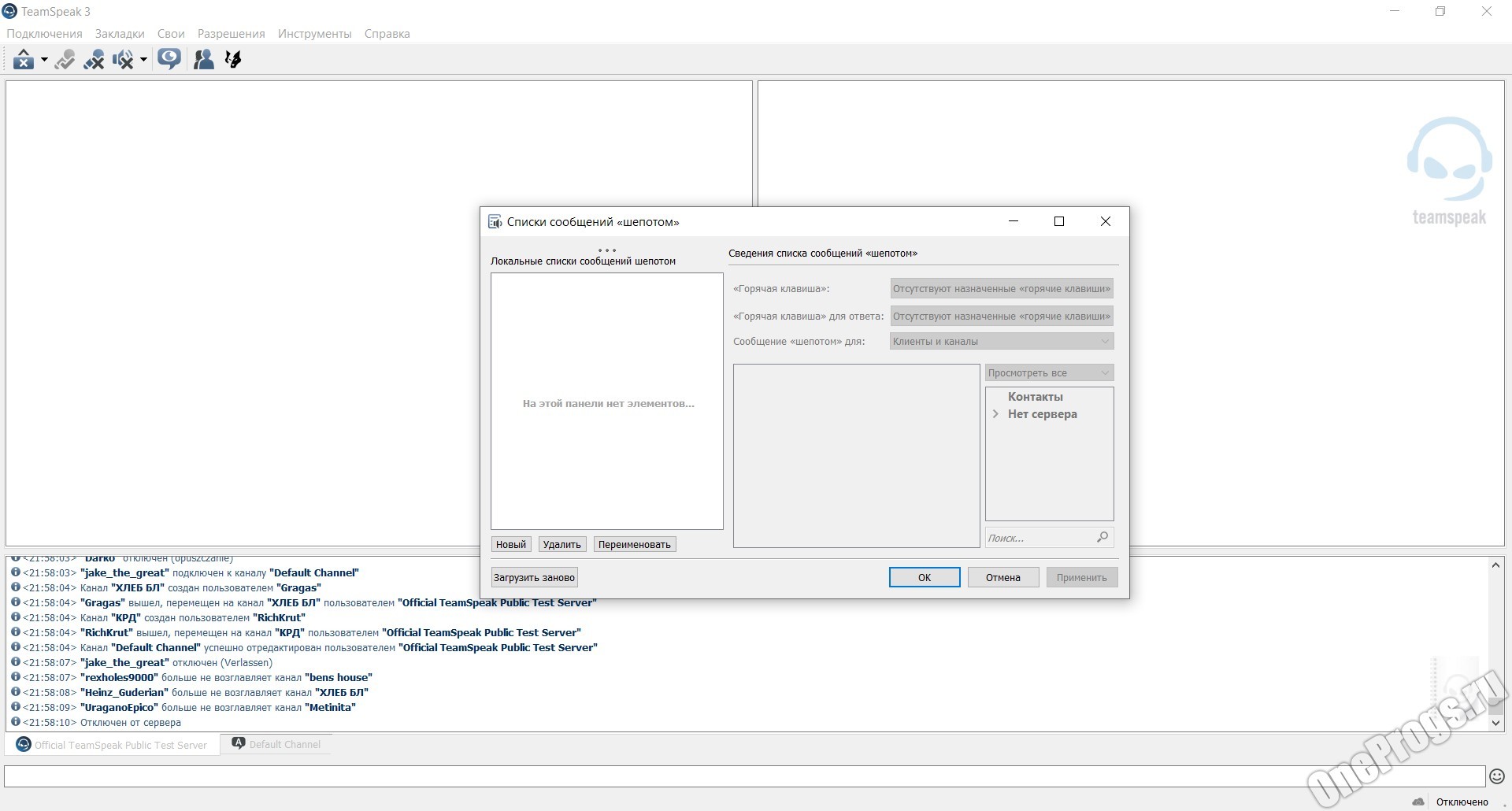Toggle Away status toolbar icon
Screen dimensions: 1512x811
pyautogui.click(x=24, y=59)
